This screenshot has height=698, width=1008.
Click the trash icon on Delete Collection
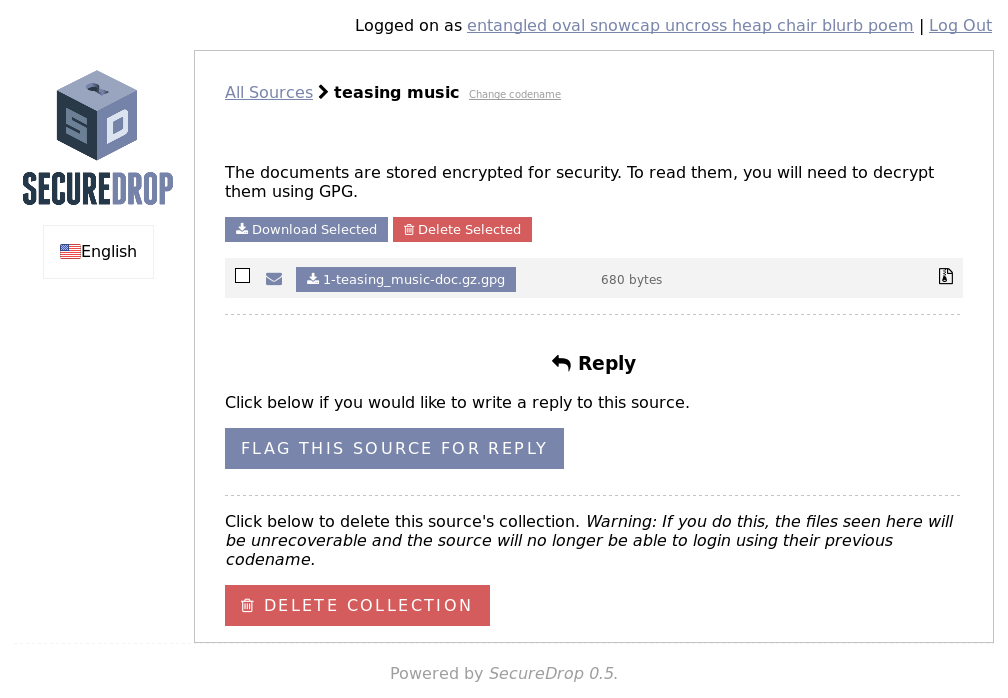[248, 605]
